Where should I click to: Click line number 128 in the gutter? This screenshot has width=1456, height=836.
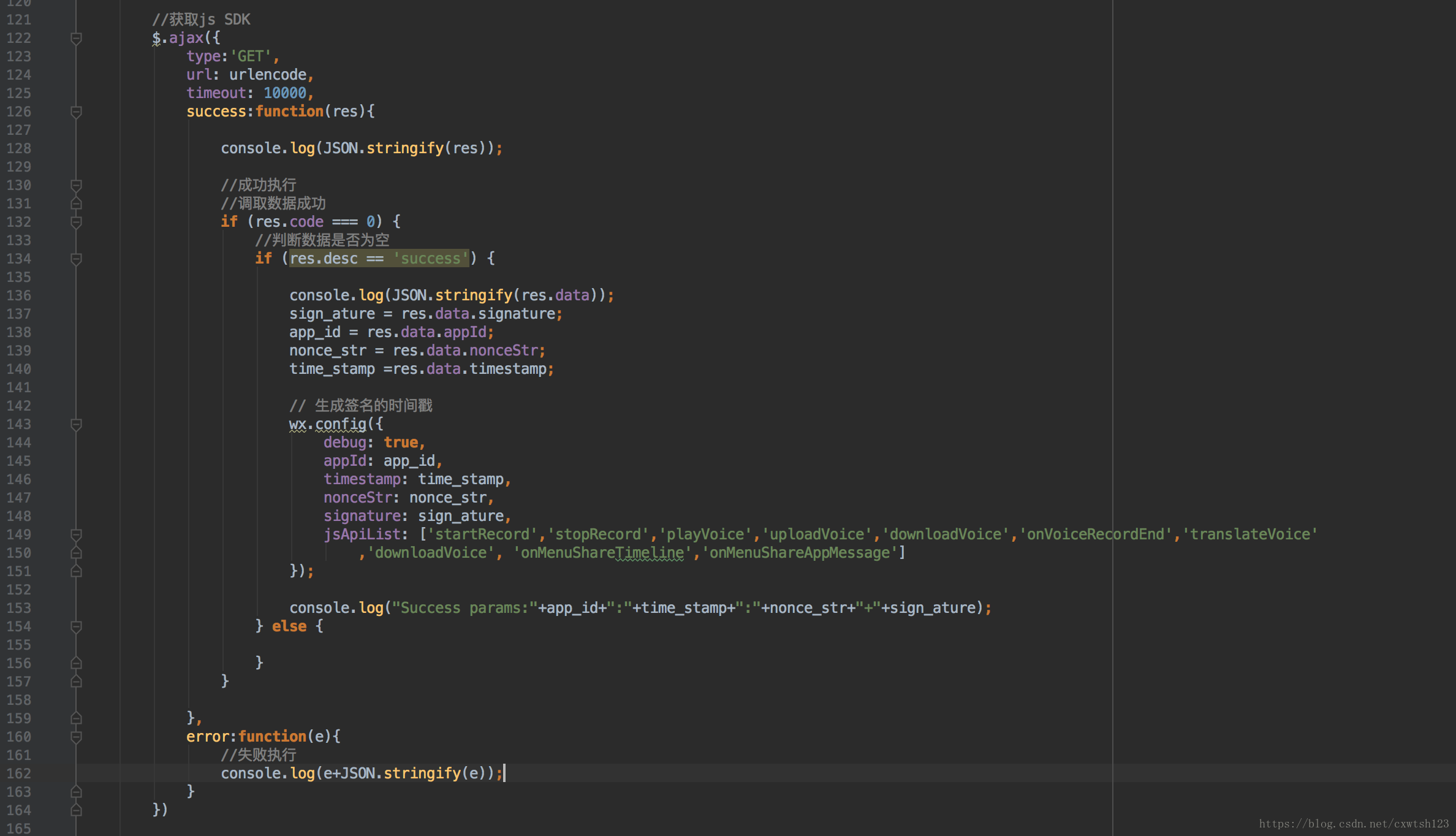[18, 148]
